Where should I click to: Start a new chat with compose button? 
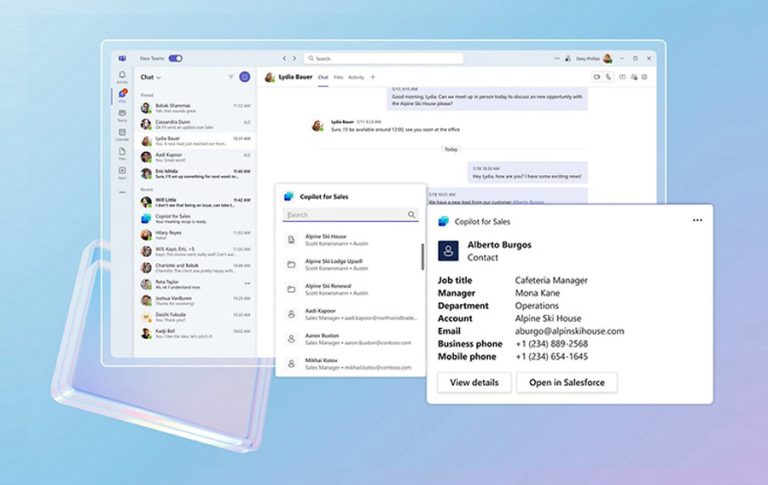(245, 76)
